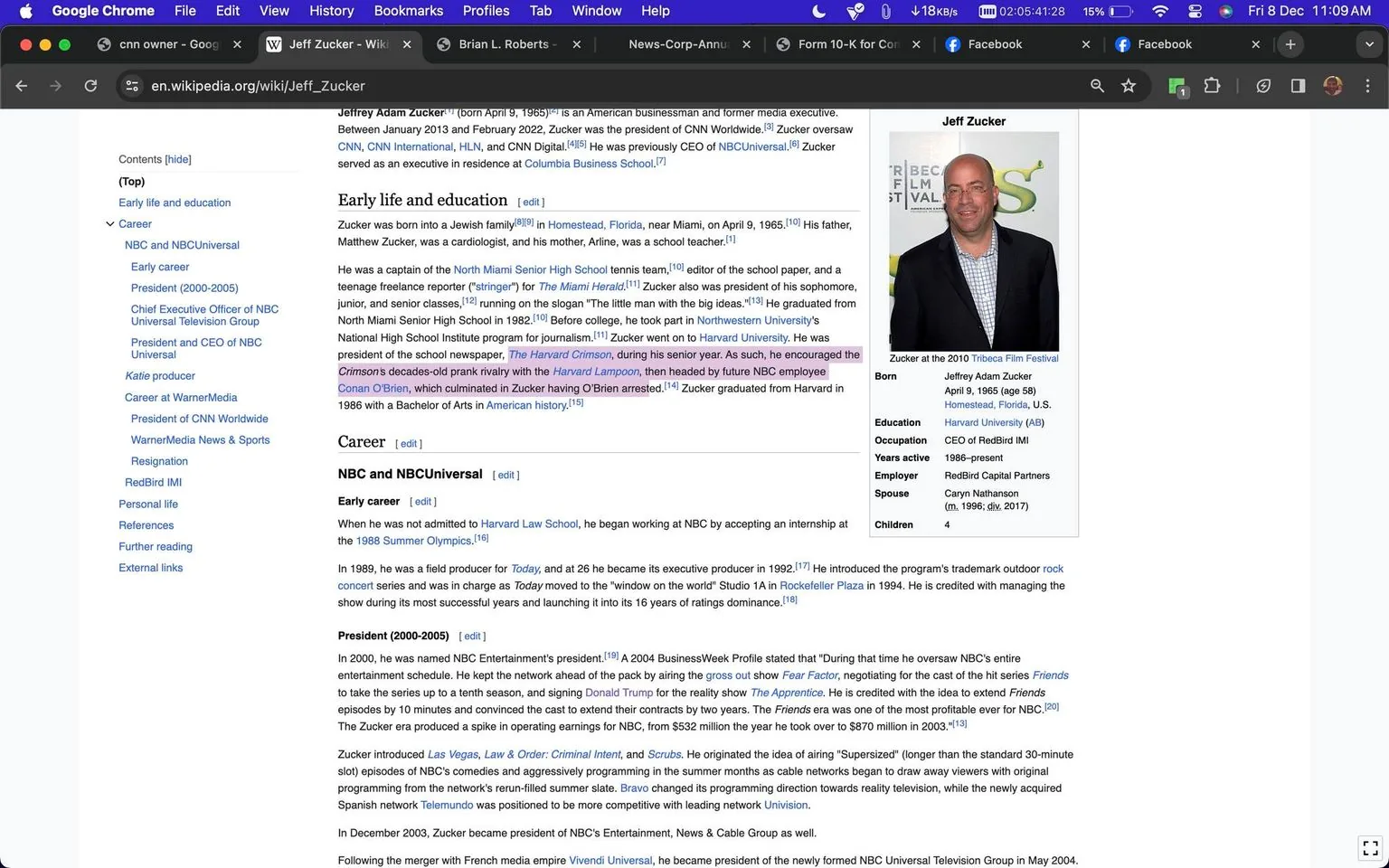The height and width of the screenshot is (868, 1389).
Task: Open the History menu
Action: pos(331,11)
